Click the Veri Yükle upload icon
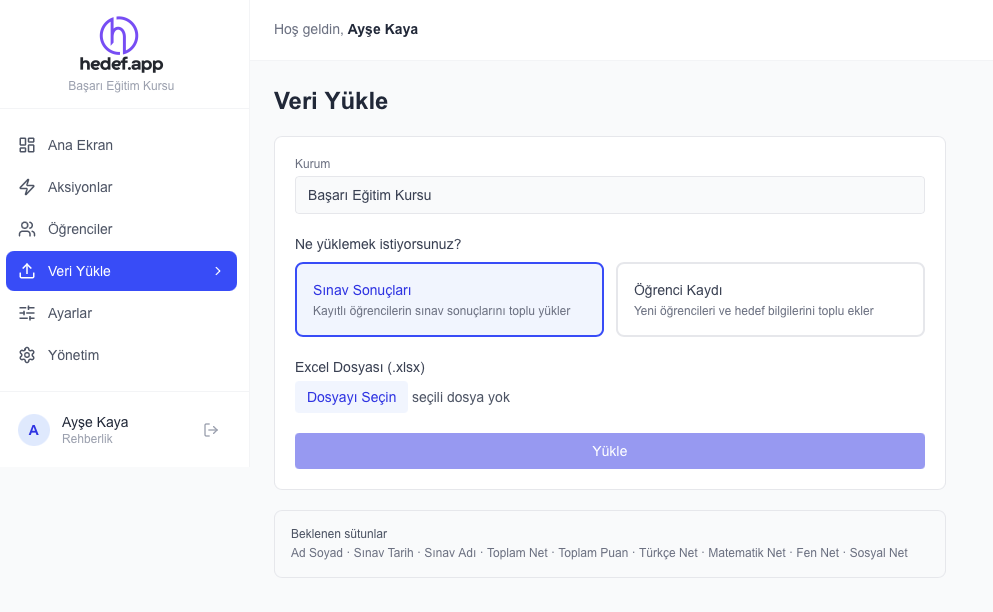 pyautogui.click(x=27, y=271)
